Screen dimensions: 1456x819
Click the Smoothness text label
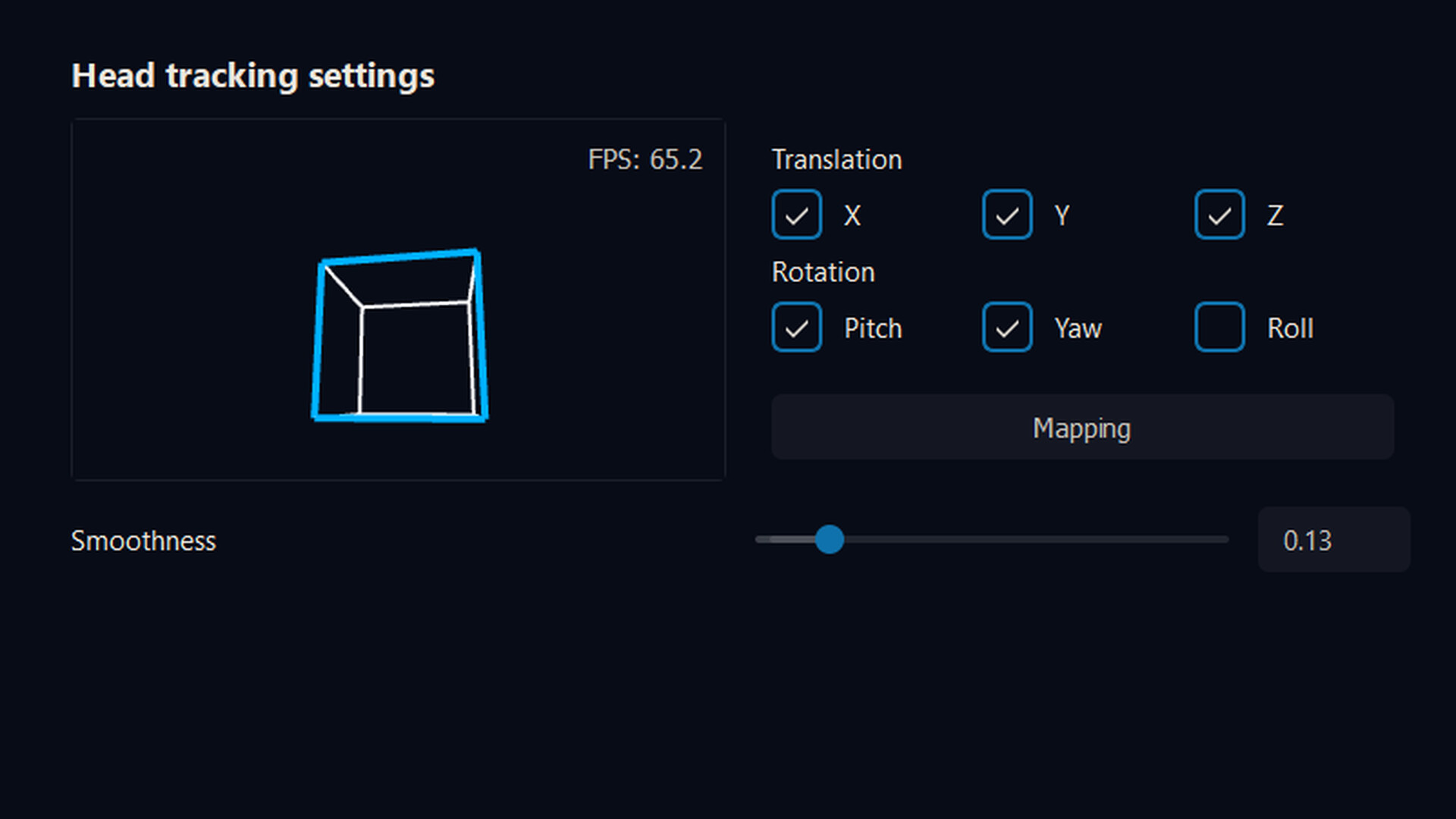coord(143,541)
